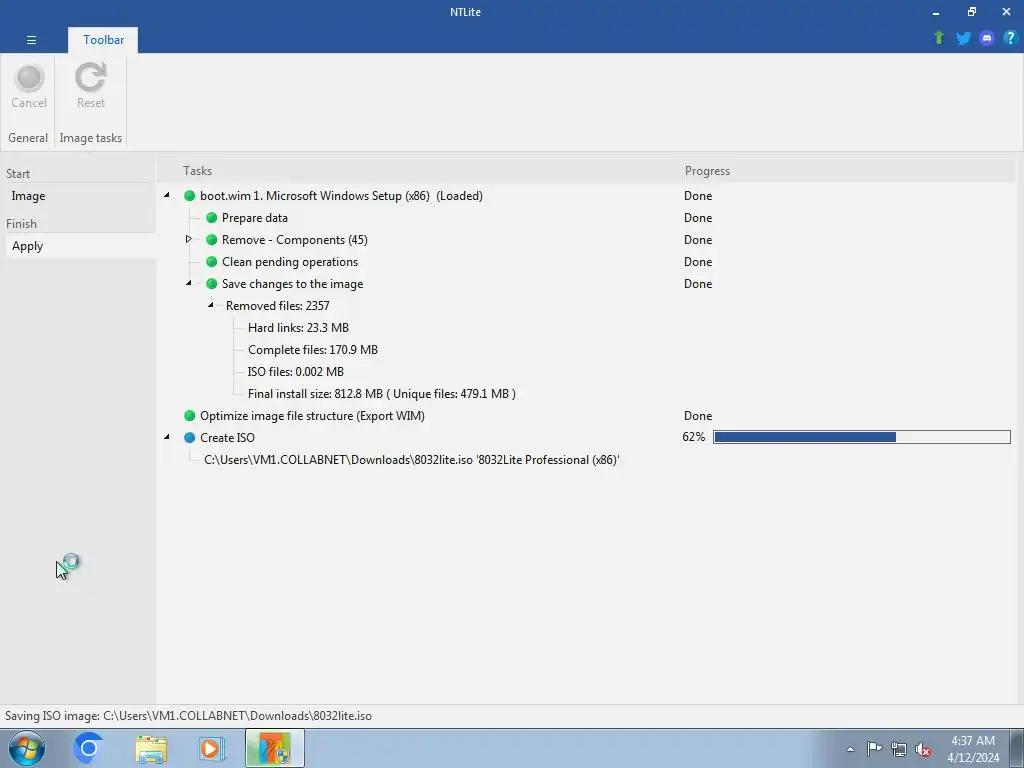
Task: Click the Create ISO progress bar
Action: [861, 437]
